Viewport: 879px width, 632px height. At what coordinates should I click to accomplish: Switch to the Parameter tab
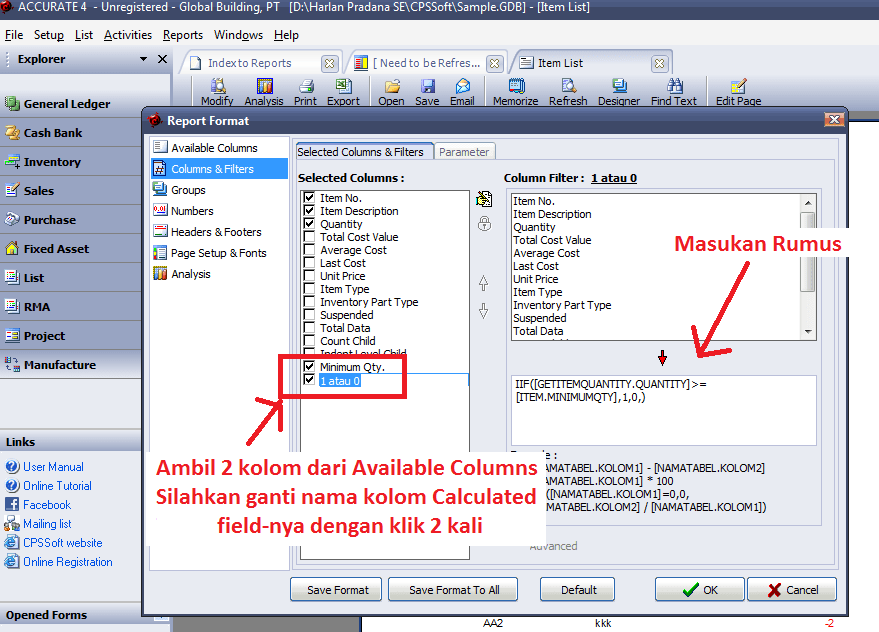tap(464, 152)
